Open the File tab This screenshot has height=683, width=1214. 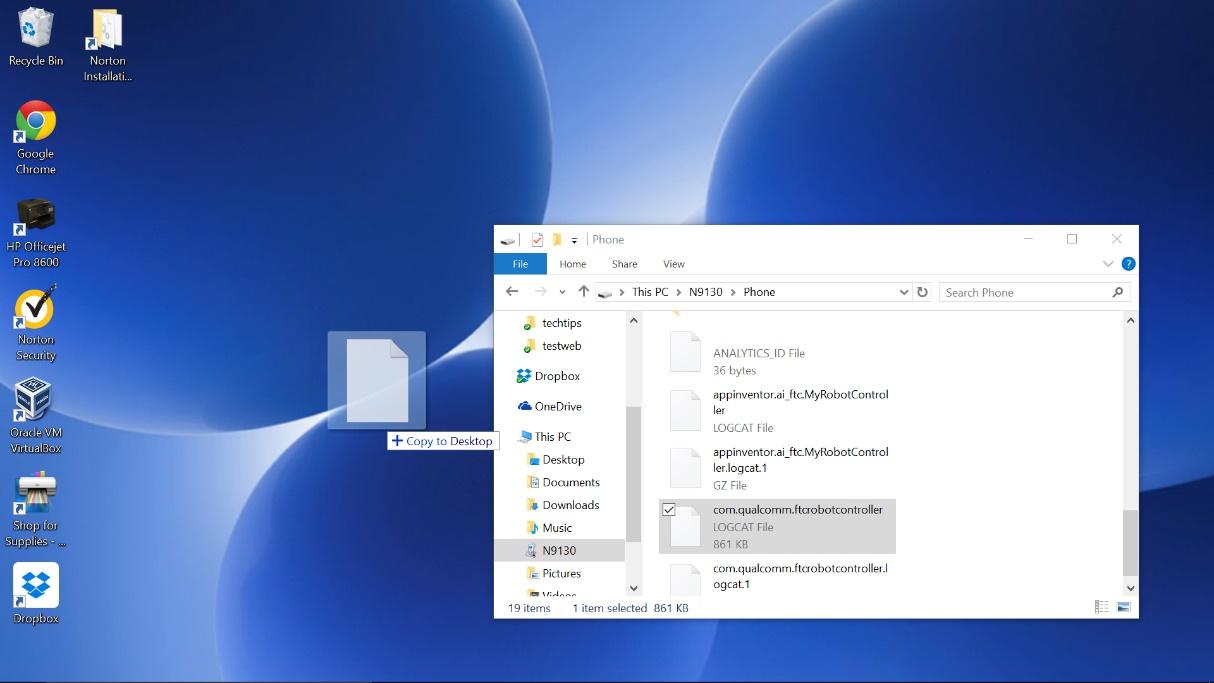click(520, 264)
